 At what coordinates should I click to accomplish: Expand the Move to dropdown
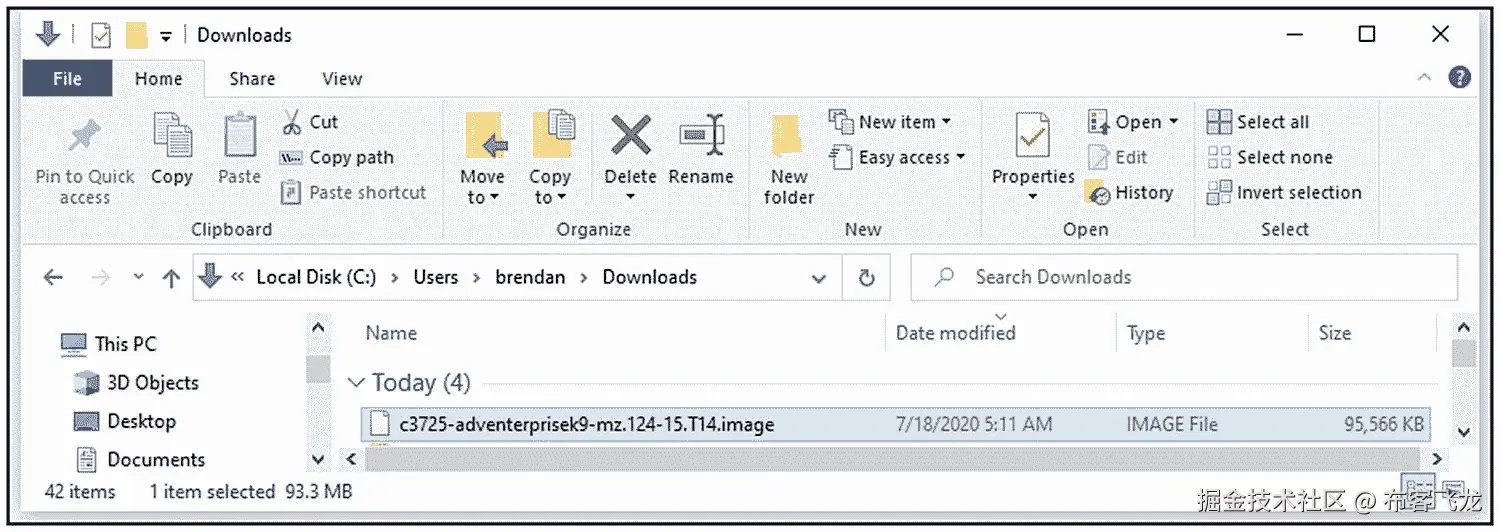coord(482,197)
